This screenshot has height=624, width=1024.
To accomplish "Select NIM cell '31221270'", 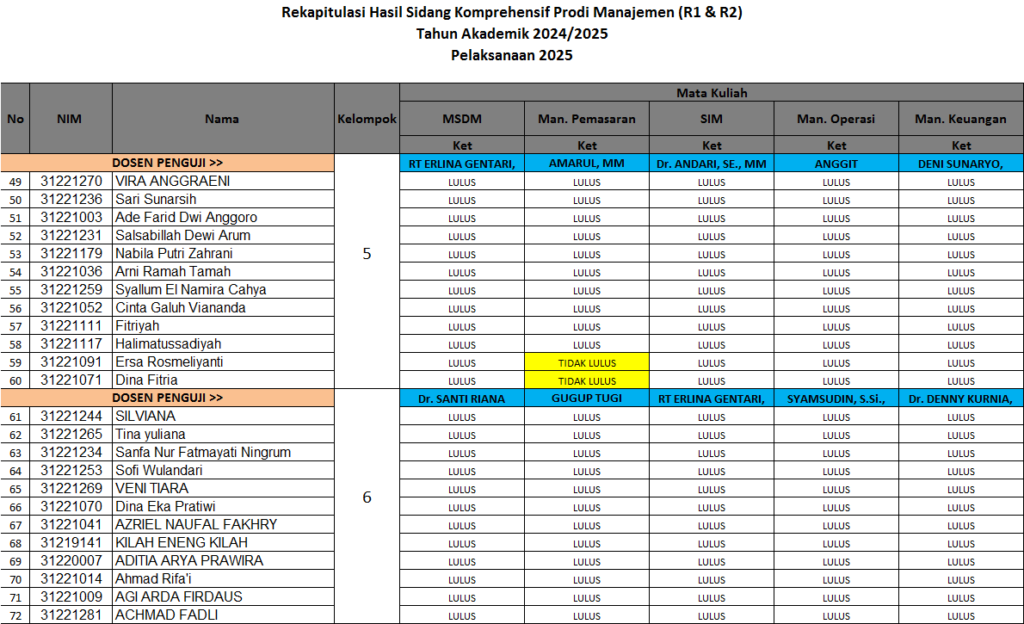I will click(x=71, y=181).
